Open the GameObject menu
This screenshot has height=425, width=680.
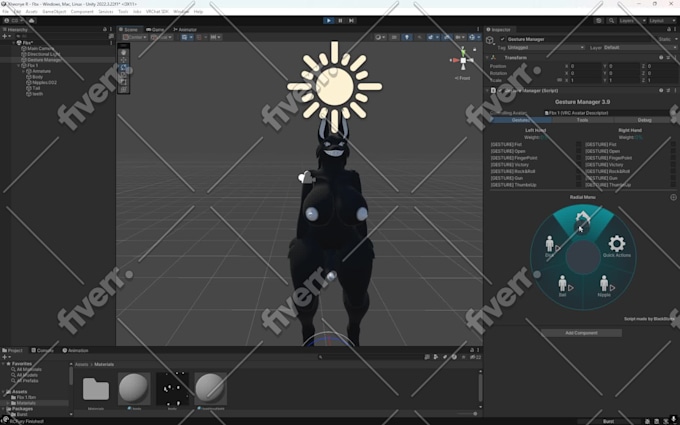coord(54,12)
